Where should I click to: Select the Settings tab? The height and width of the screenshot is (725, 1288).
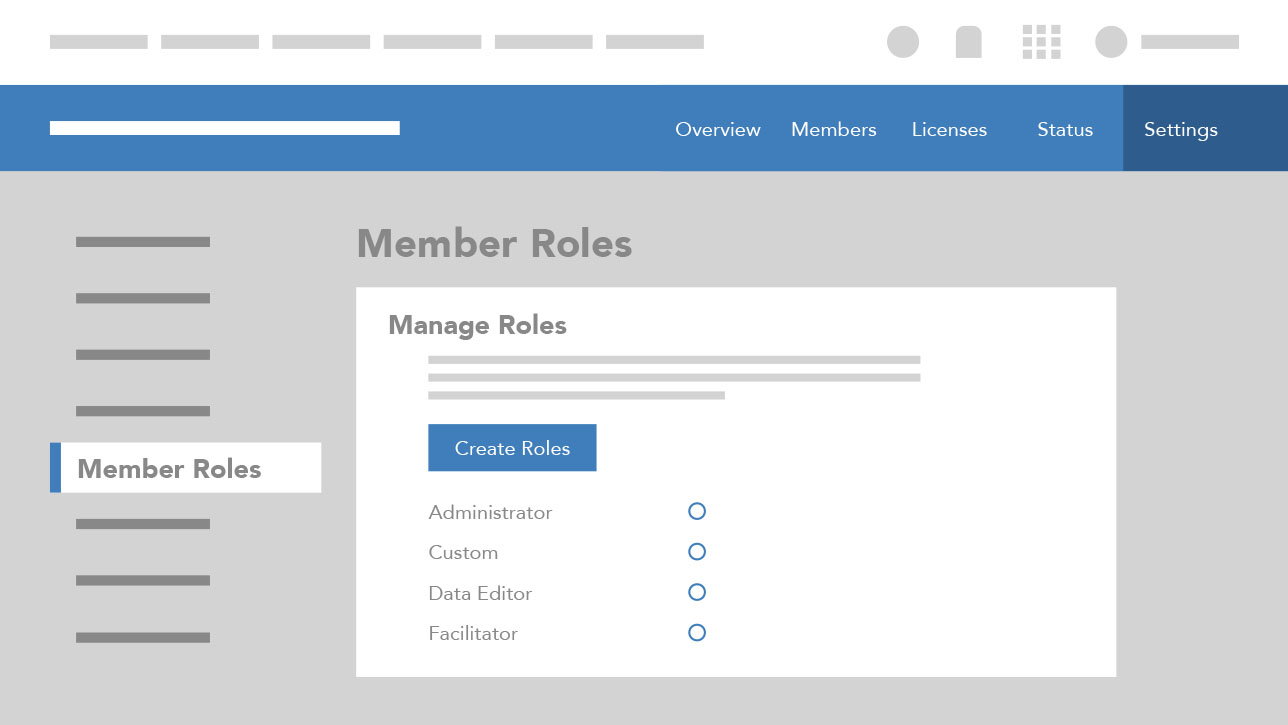click(x=1181, y=129)
